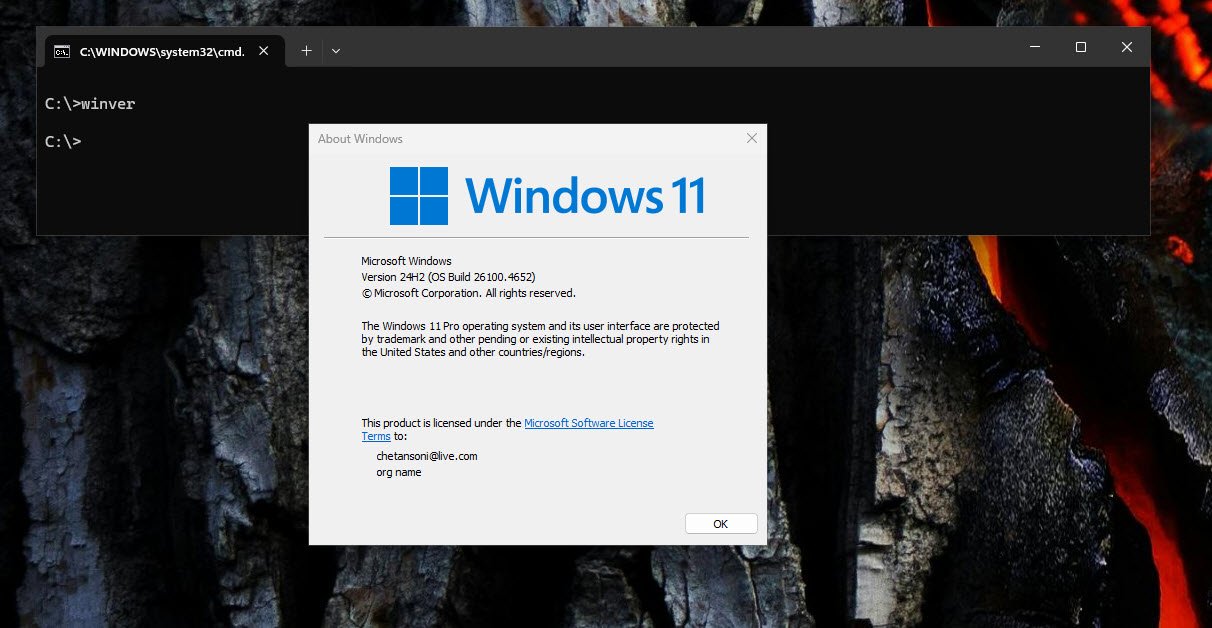Click the Windows 11 Pro trademark paragraph
Screen dimensions: 1212x628
pyautogui.click(x=540, y=339)
